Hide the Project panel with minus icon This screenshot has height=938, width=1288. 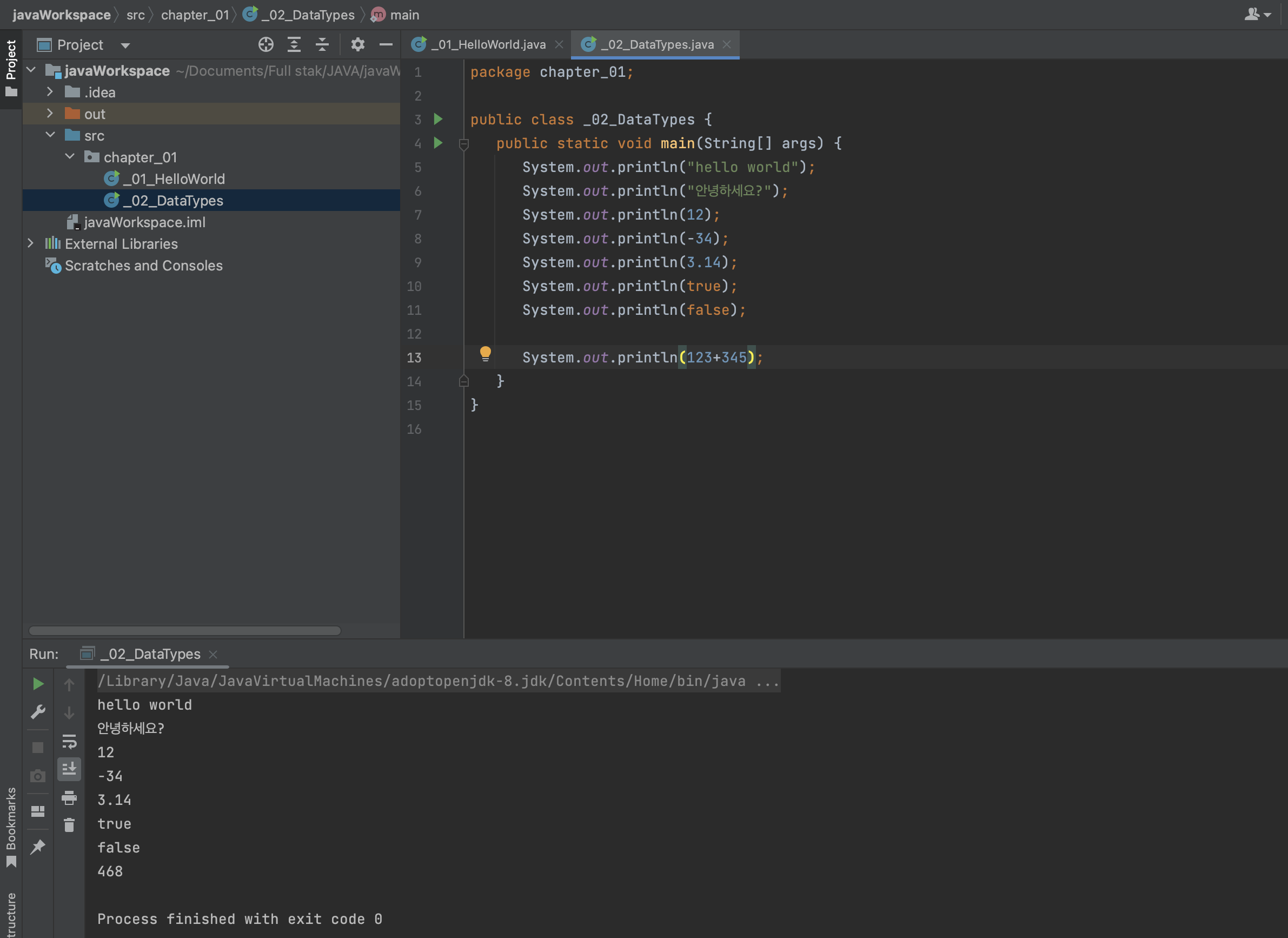click(386, 44)
